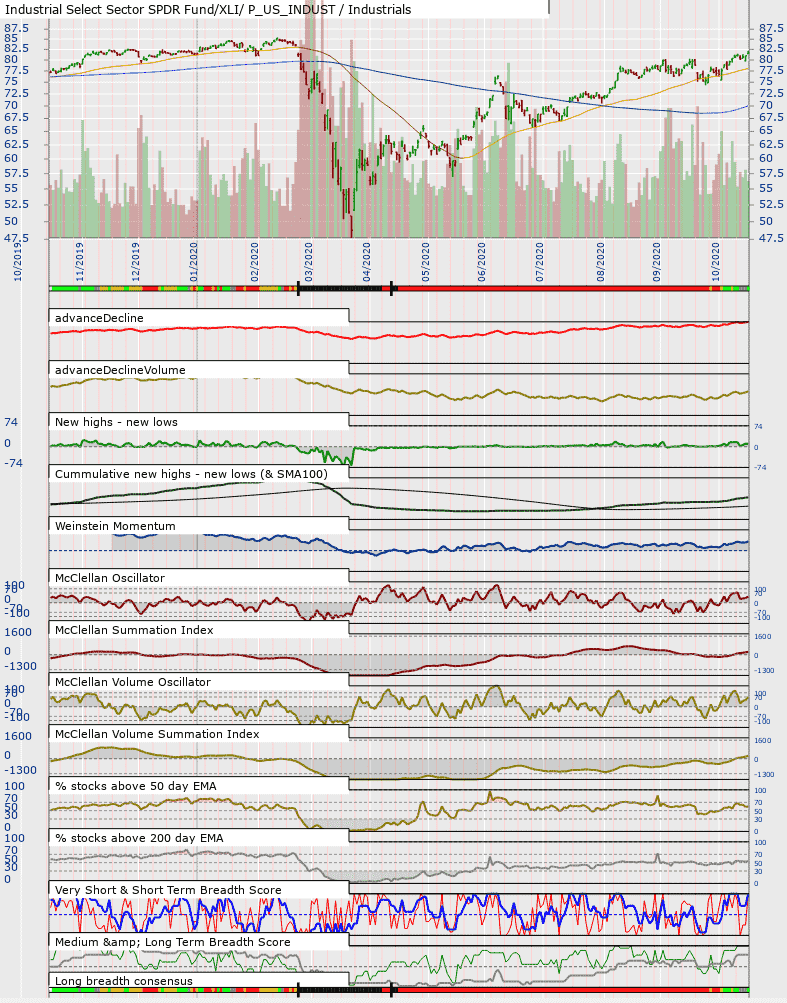
Task: Click 47.5 on the left price axis
Action: tap(17, 238)
